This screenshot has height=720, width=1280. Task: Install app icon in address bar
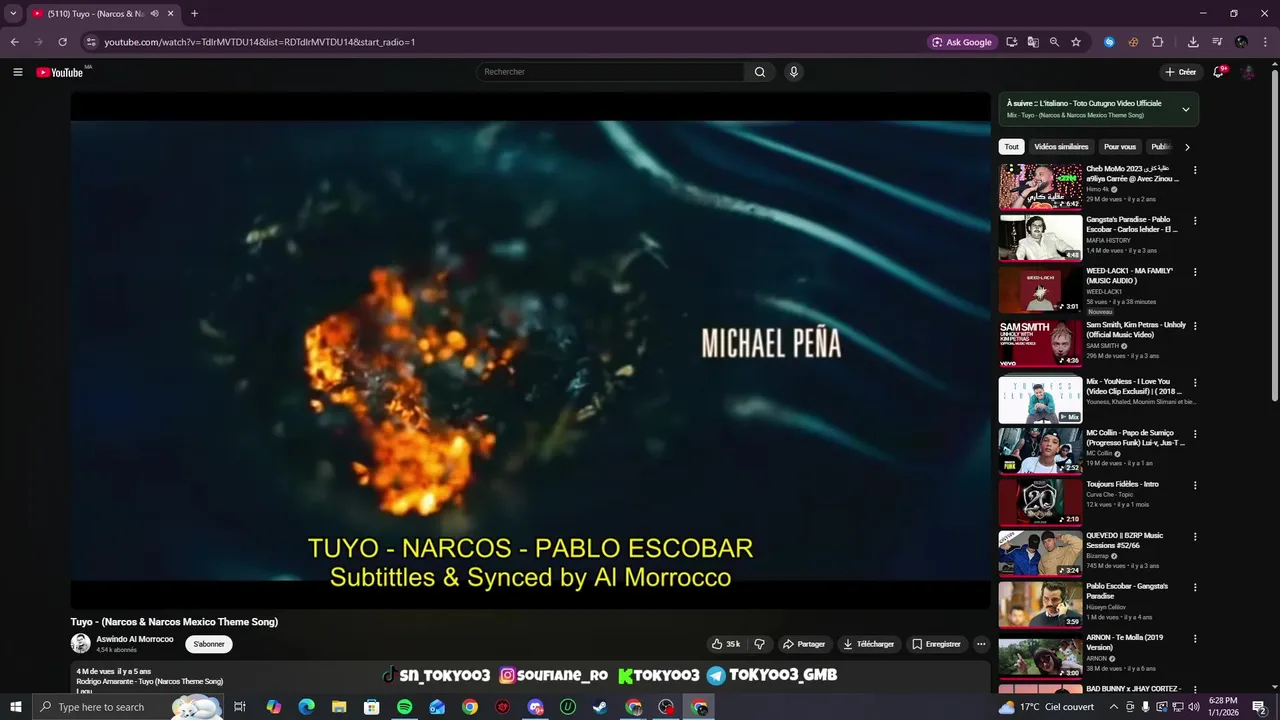click(1012, 42)
